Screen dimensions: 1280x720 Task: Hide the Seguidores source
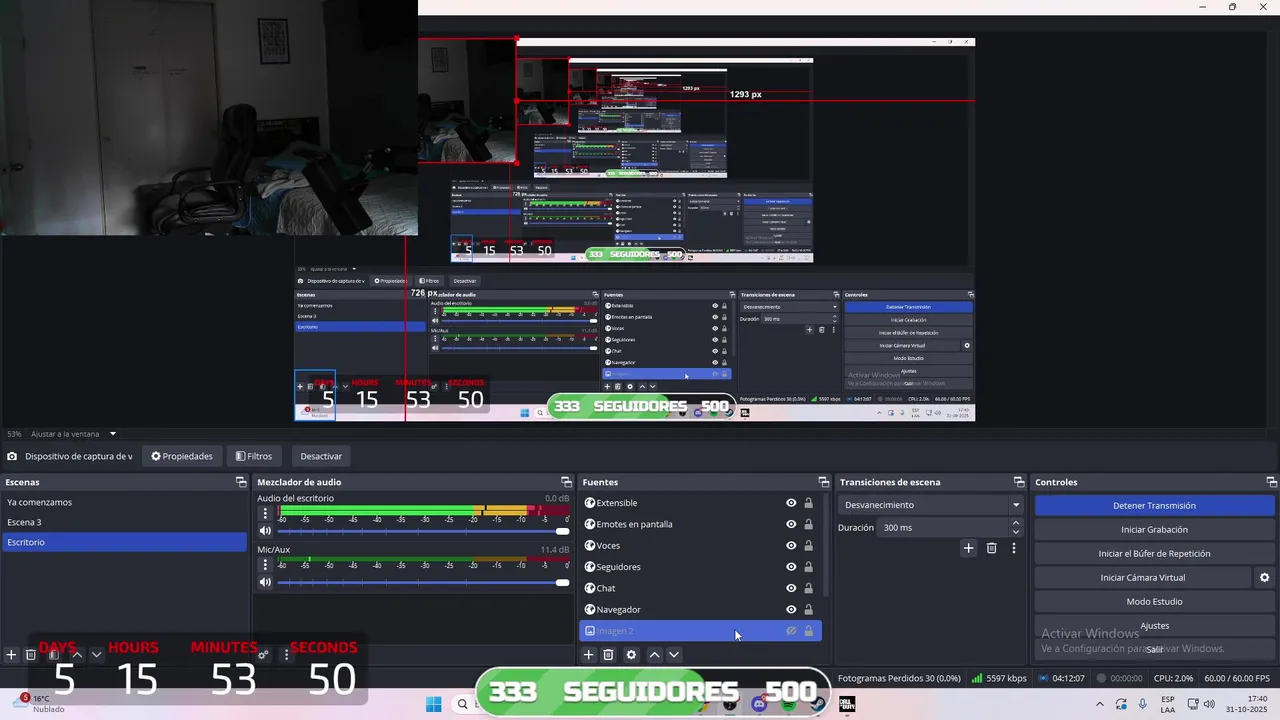[x=791, y=567]
